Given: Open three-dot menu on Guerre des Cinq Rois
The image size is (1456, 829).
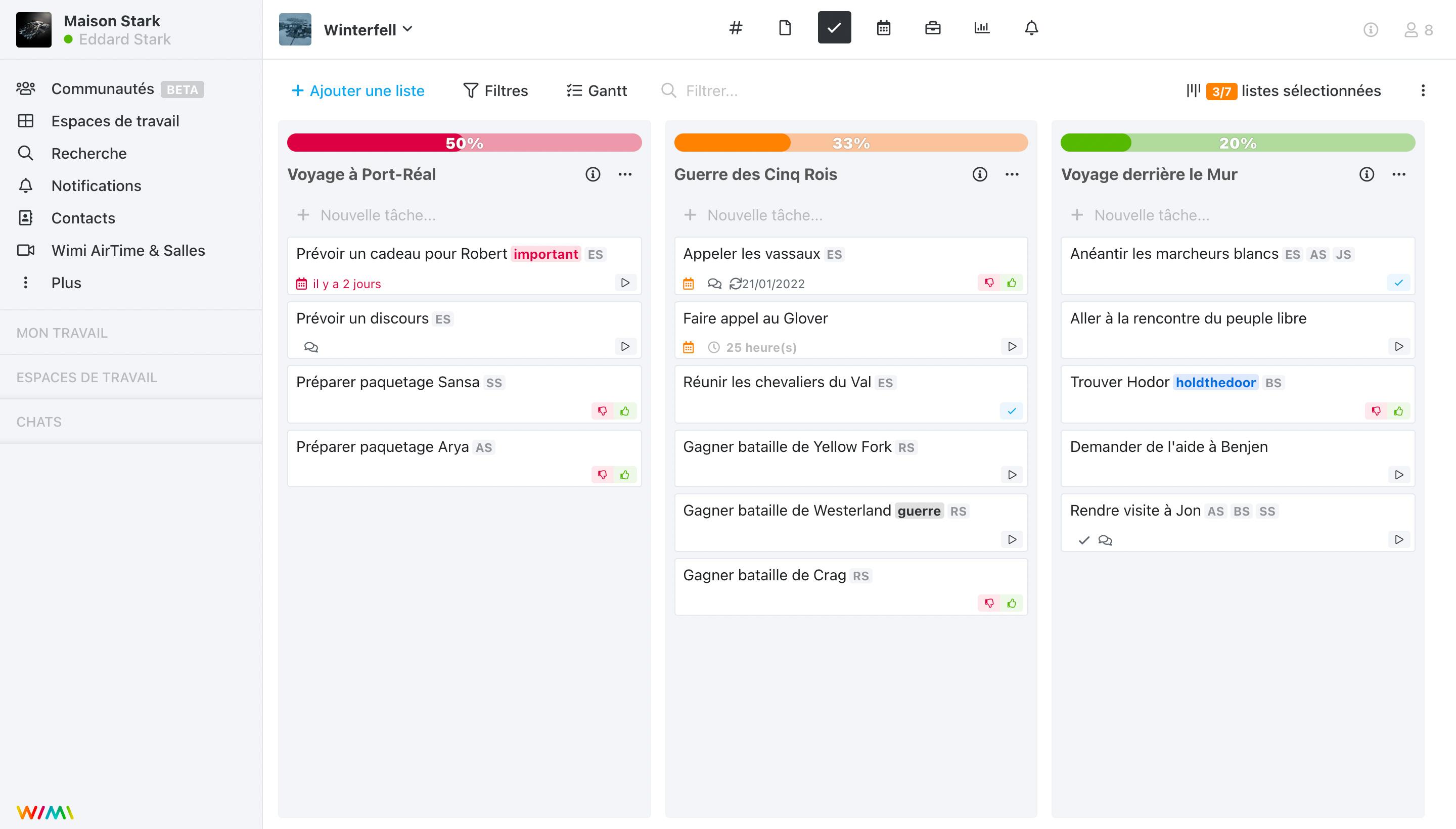Looking at the screenshot, I should coord(1012,175).
